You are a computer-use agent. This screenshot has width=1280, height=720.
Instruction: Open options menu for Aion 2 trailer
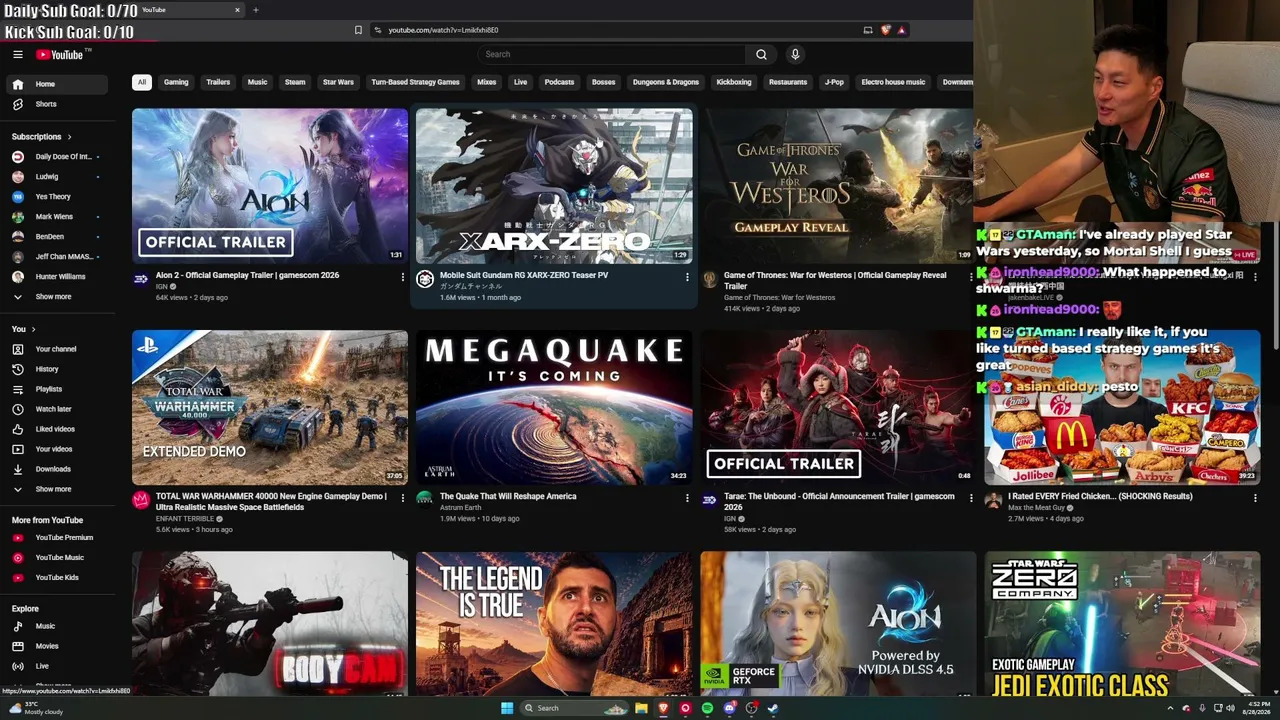(403, 277)
